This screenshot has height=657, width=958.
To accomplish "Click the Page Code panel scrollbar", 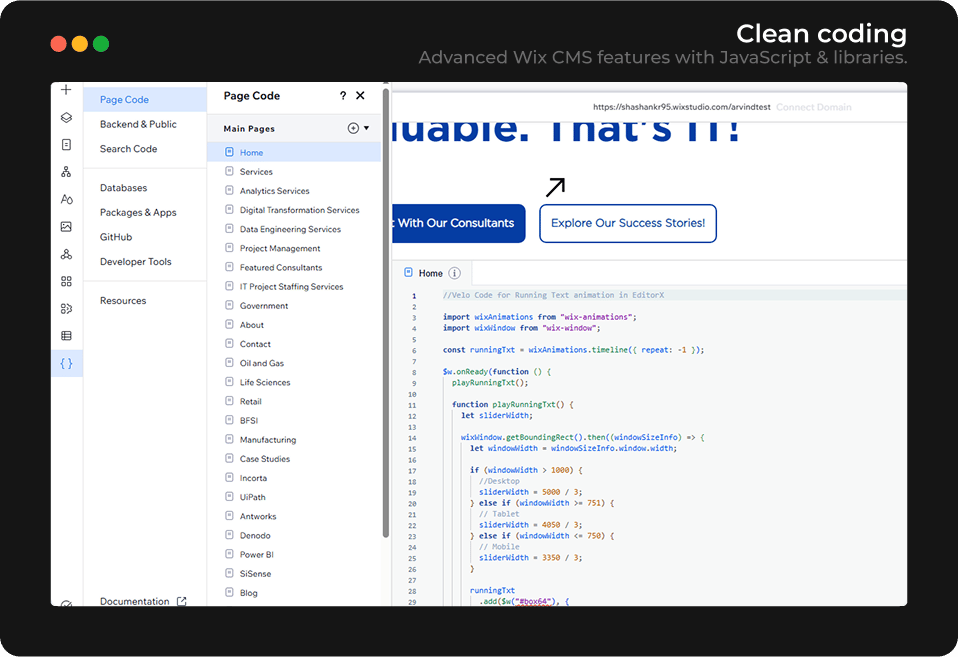I will pos(386,313).
